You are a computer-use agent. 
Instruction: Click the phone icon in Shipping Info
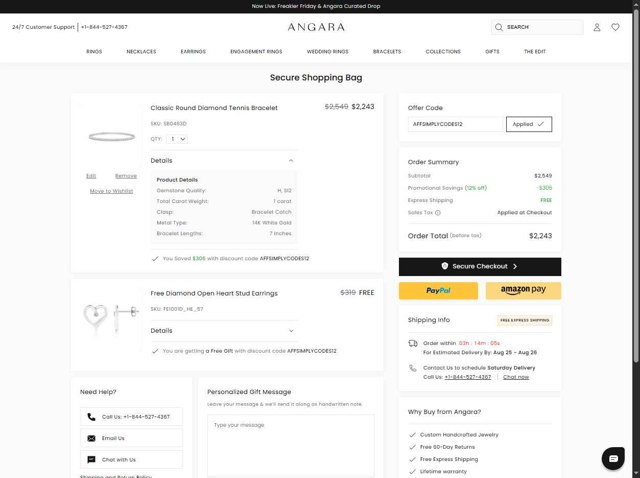click(413, 368)
